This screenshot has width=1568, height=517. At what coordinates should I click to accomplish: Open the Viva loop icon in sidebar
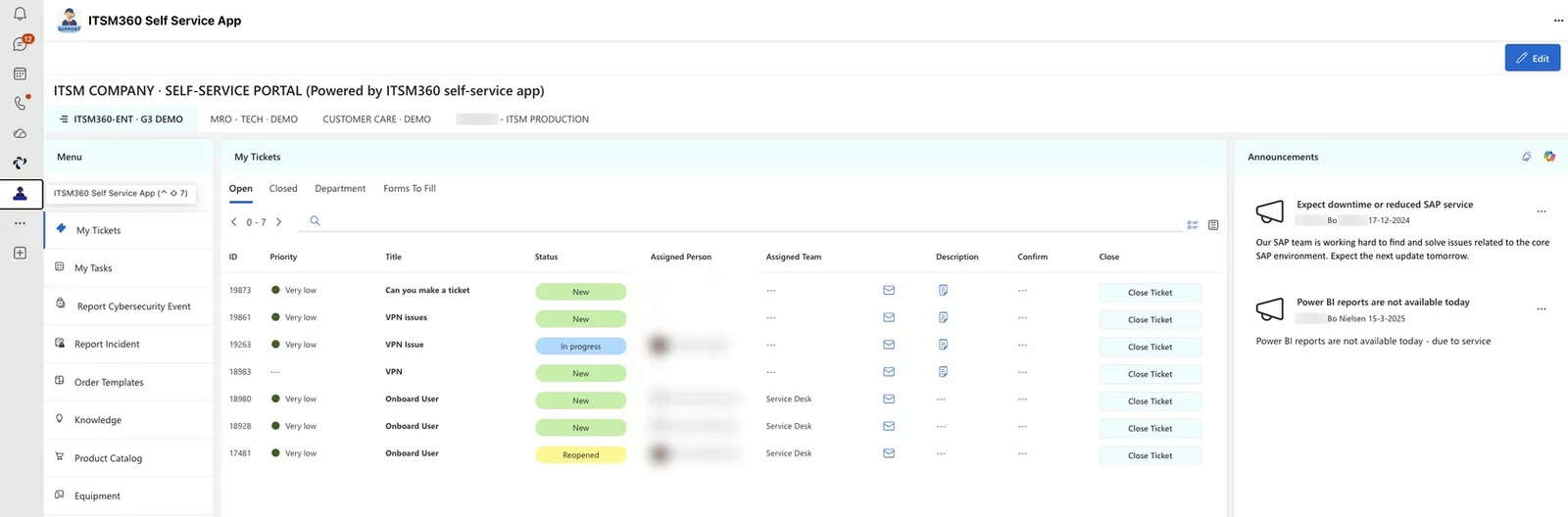click(x=20, y=163)
